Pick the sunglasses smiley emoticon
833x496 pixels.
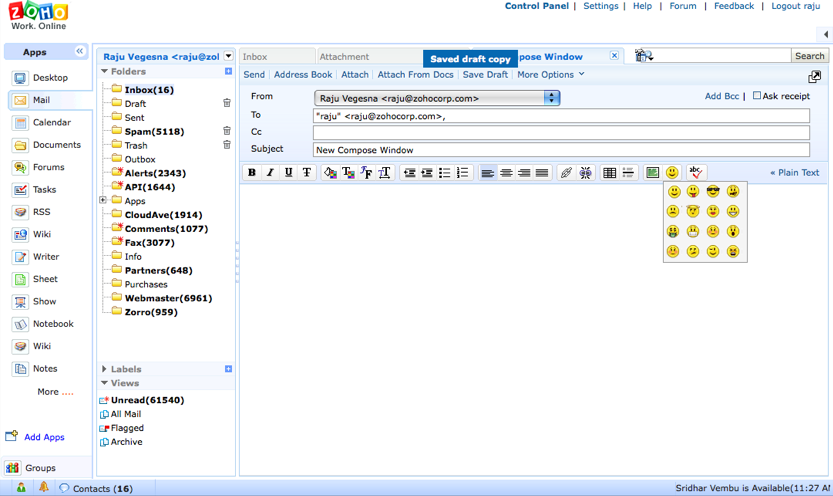[713, 191]
